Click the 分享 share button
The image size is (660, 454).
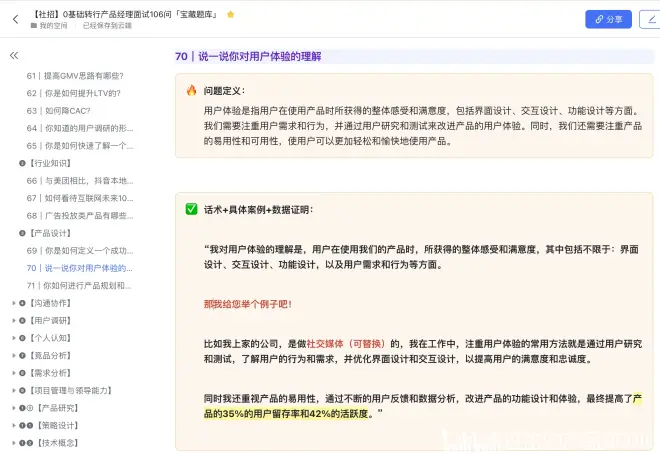(x=608, y=19)
